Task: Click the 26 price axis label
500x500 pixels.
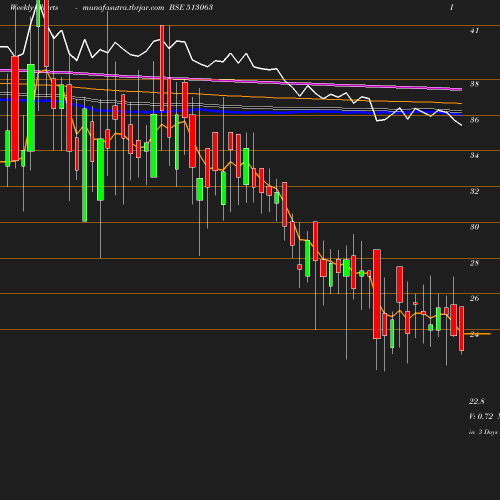Action: [x=474, y=298]
